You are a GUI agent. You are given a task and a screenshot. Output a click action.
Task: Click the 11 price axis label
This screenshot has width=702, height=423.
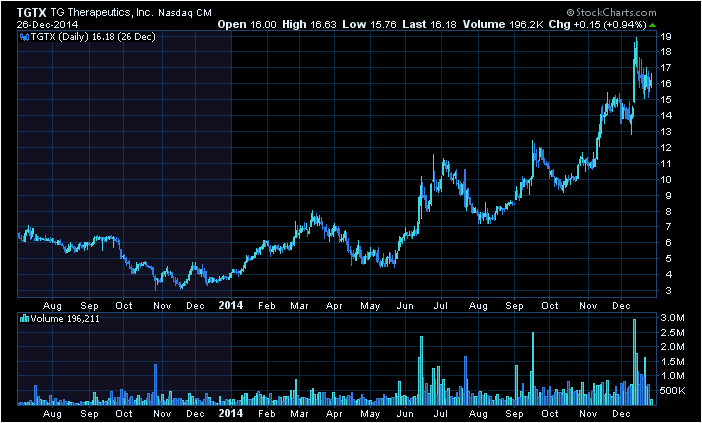666,163
